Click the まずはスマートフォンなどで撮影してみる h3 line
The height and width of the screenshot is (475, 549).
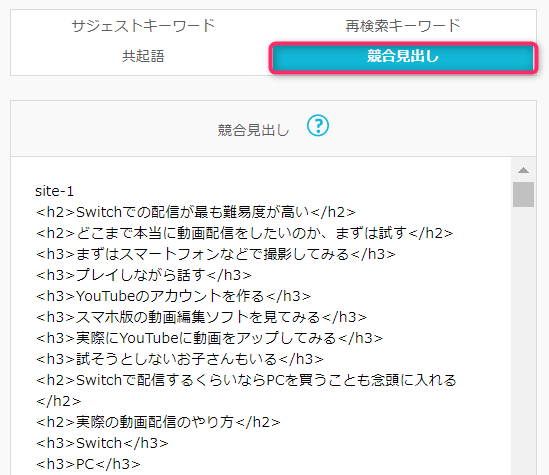(215, 254)
